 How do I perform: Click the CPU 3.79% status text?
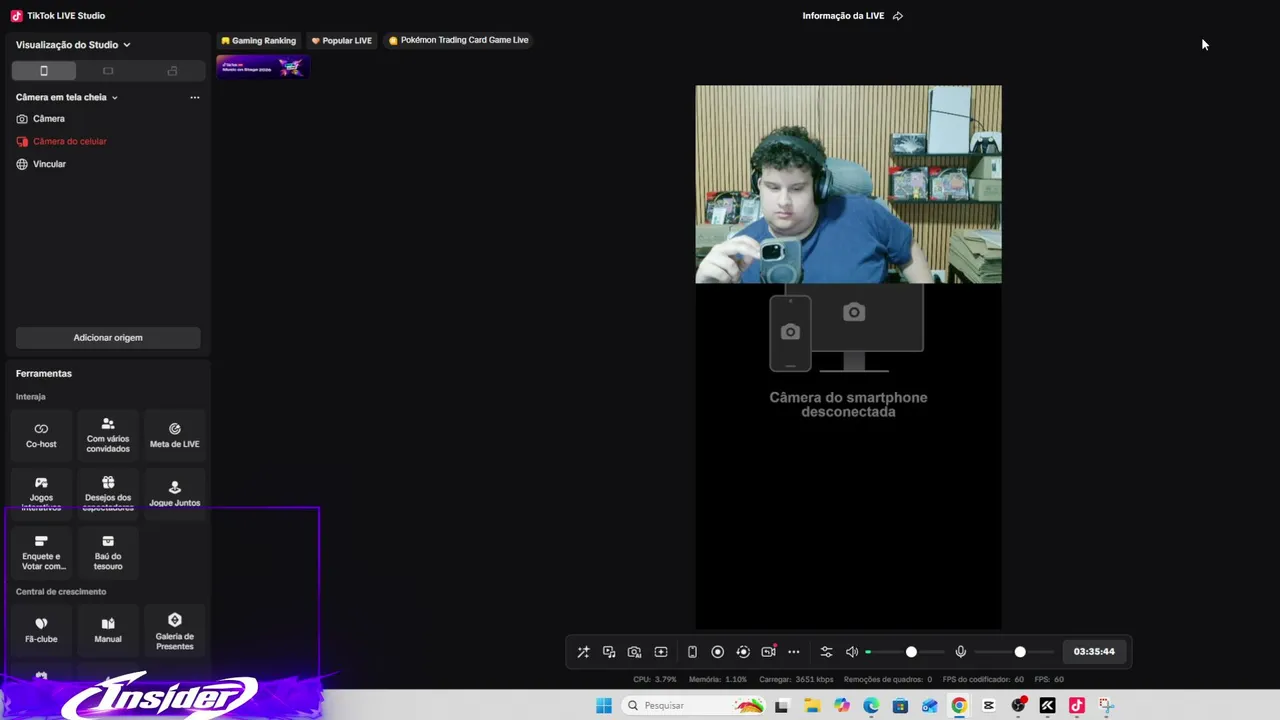[x=655, y=680]
